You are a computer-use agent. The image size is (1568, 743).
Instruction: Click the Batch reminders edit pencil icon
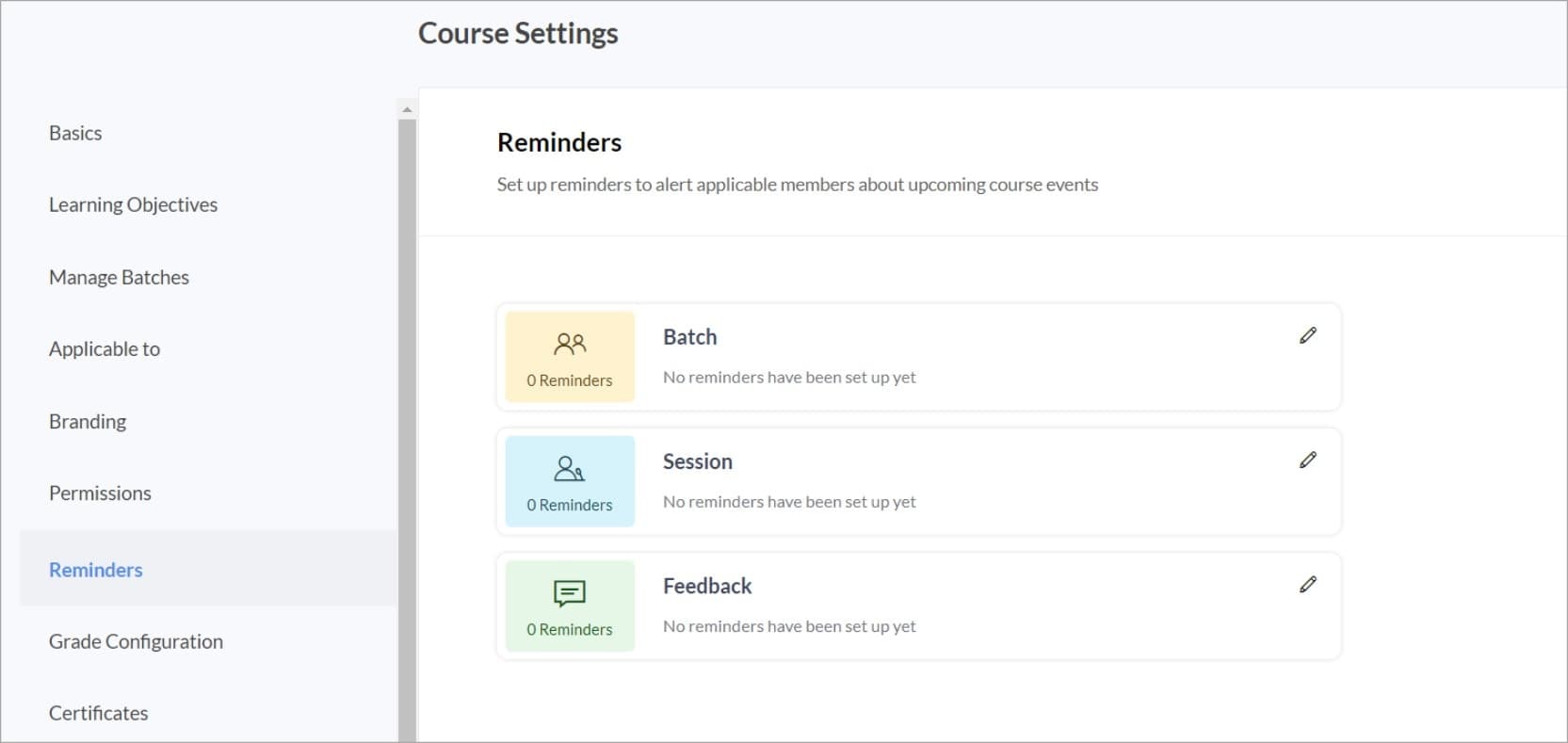pyautogui.click(x=1307, y=335)
